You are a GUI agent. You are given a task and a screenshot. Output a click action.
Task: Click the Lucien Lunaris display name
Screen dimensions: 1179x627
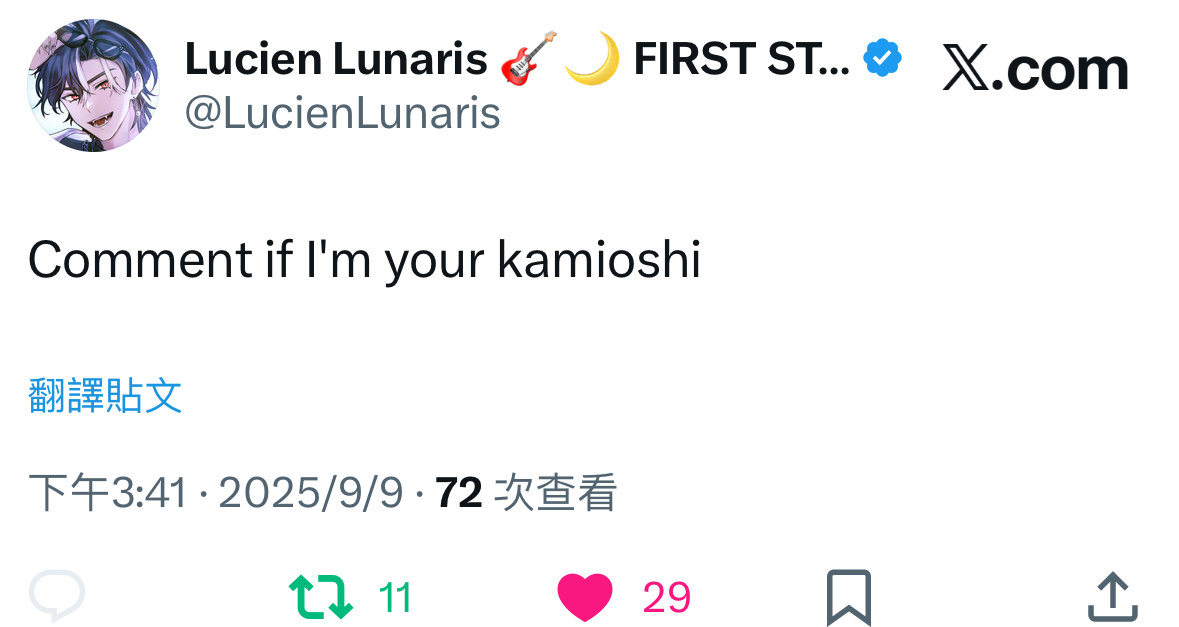336,61
